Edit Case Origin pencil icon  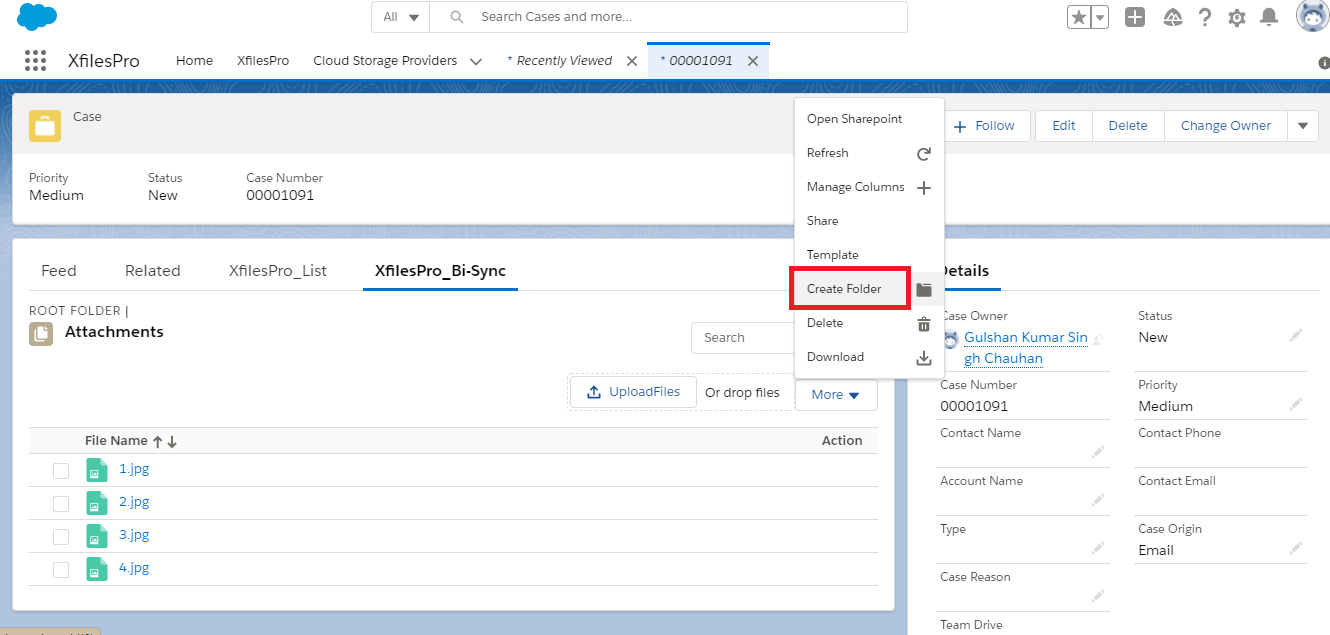[1296, 549]
